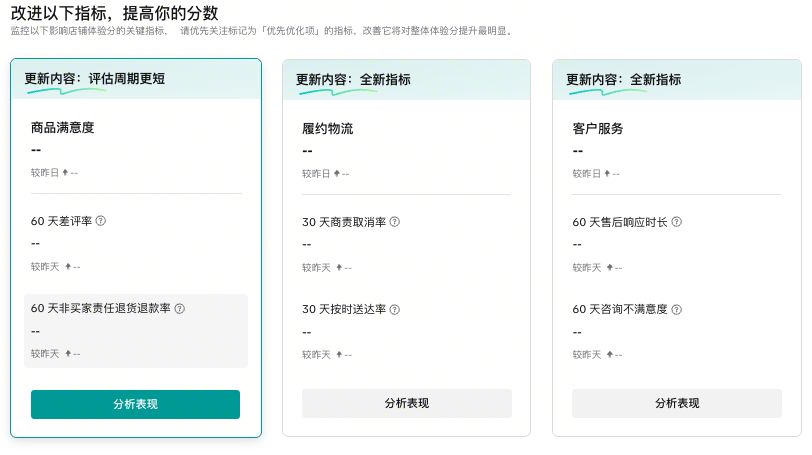The height and width of the screenshot is (455, 812).
Task: Click 分析表现 button in 客户服务 card
Action: [677, 403]
